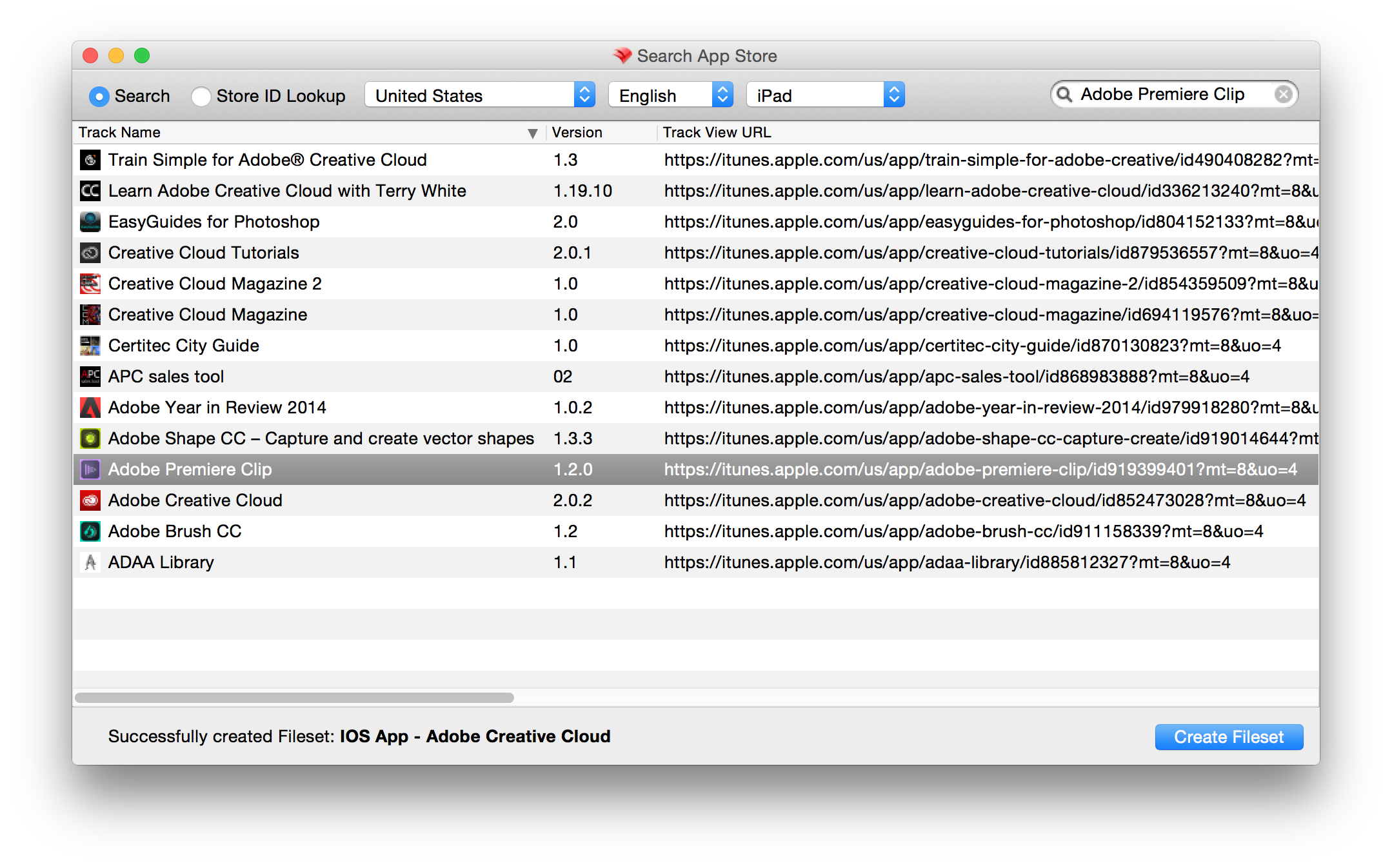This screenshot has width=1392, height=868.
Task: Click the Creative Cloud Magazine 2 icon
Action: [x=90, y=284]
